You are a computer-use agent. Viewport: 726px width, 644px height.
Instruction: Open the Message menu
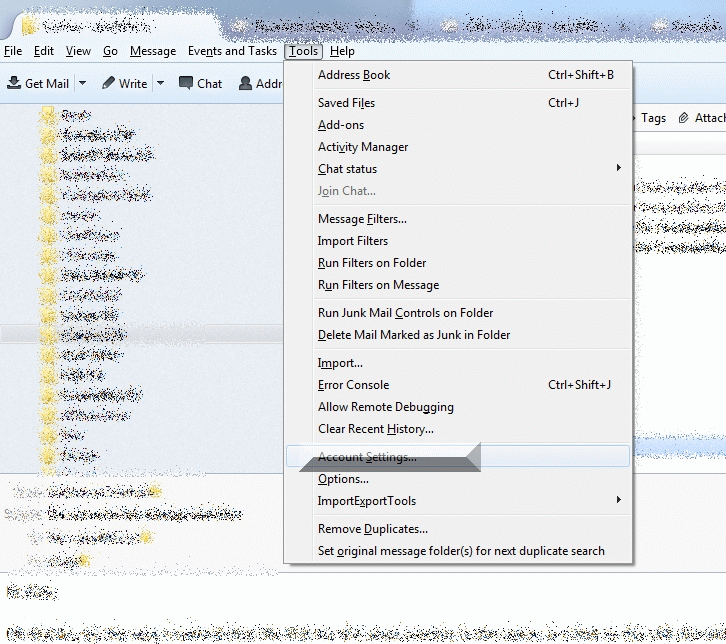(x=153, y=51)
